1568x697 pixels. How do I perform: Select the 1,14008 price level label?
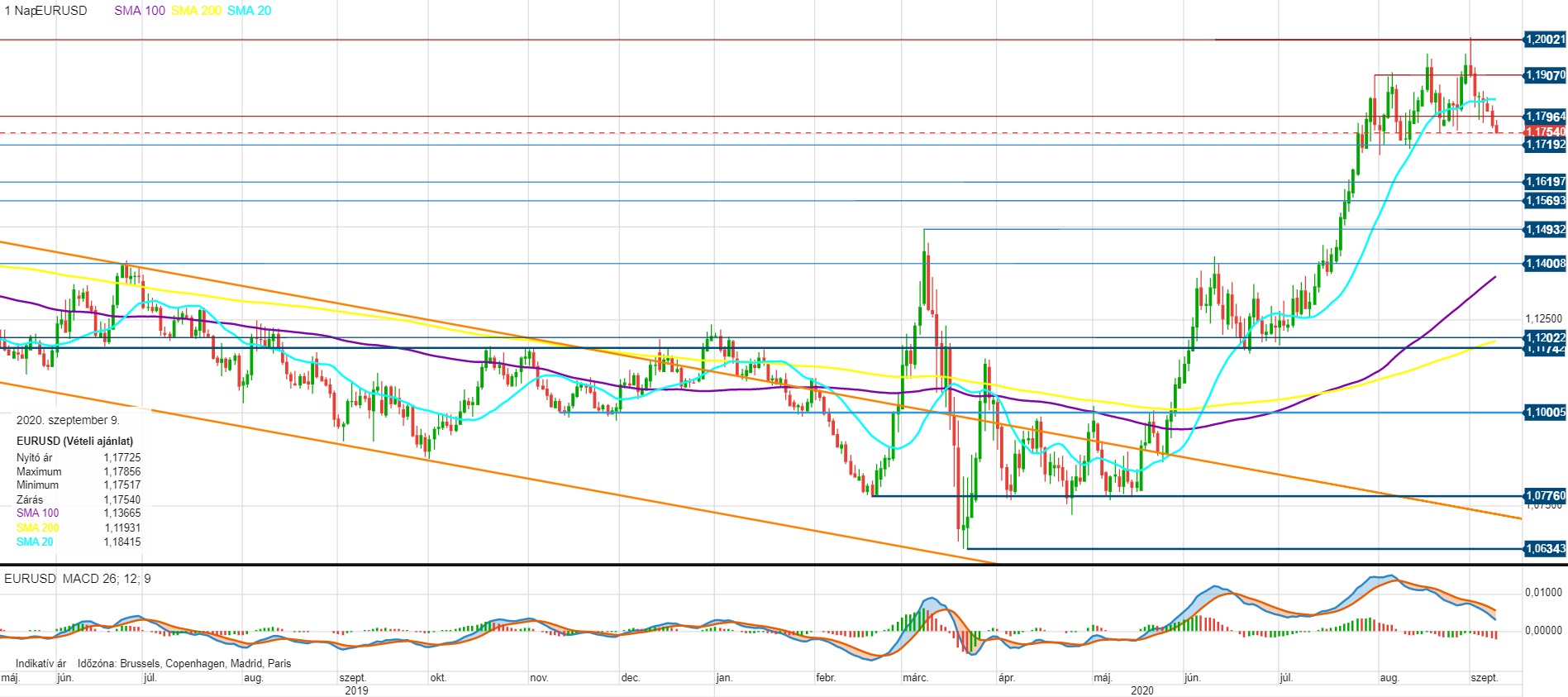(x=1545, y=264)
